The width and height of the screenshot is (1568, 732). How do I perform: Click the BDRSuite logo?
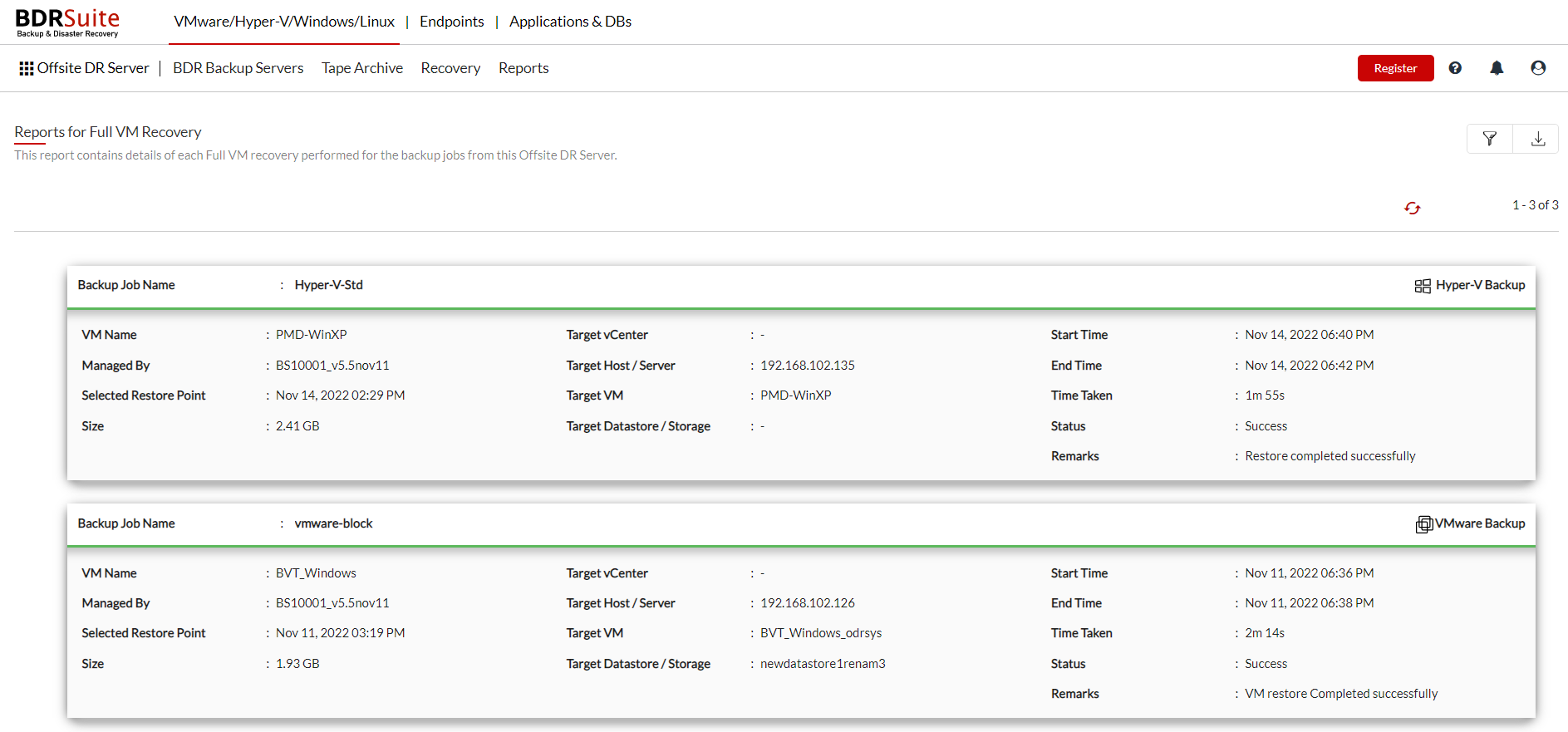pyautogui.click(x=67, y=22)
